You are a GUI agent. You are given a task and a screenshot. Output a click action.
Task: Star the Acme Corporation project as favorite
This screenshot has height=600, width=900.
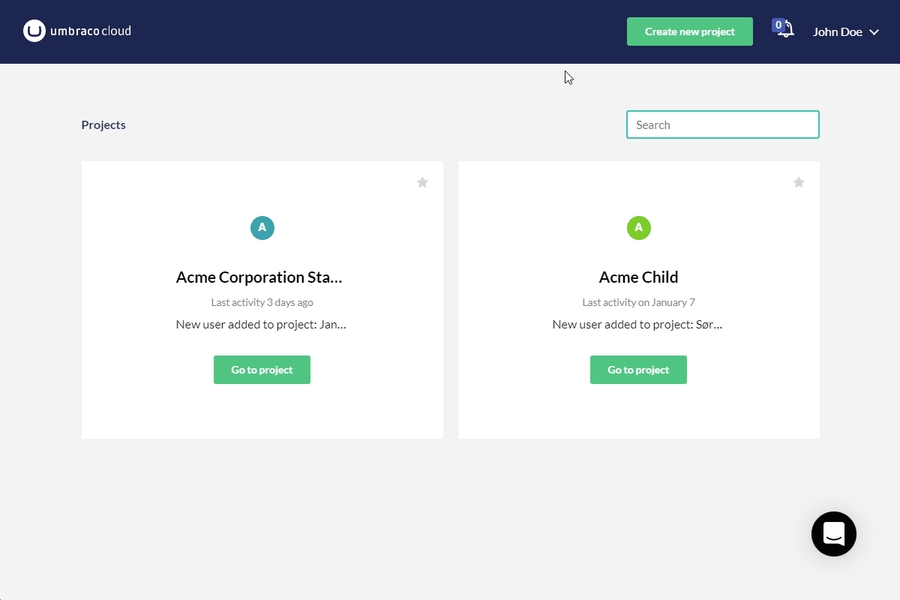[x=422, y=182]
